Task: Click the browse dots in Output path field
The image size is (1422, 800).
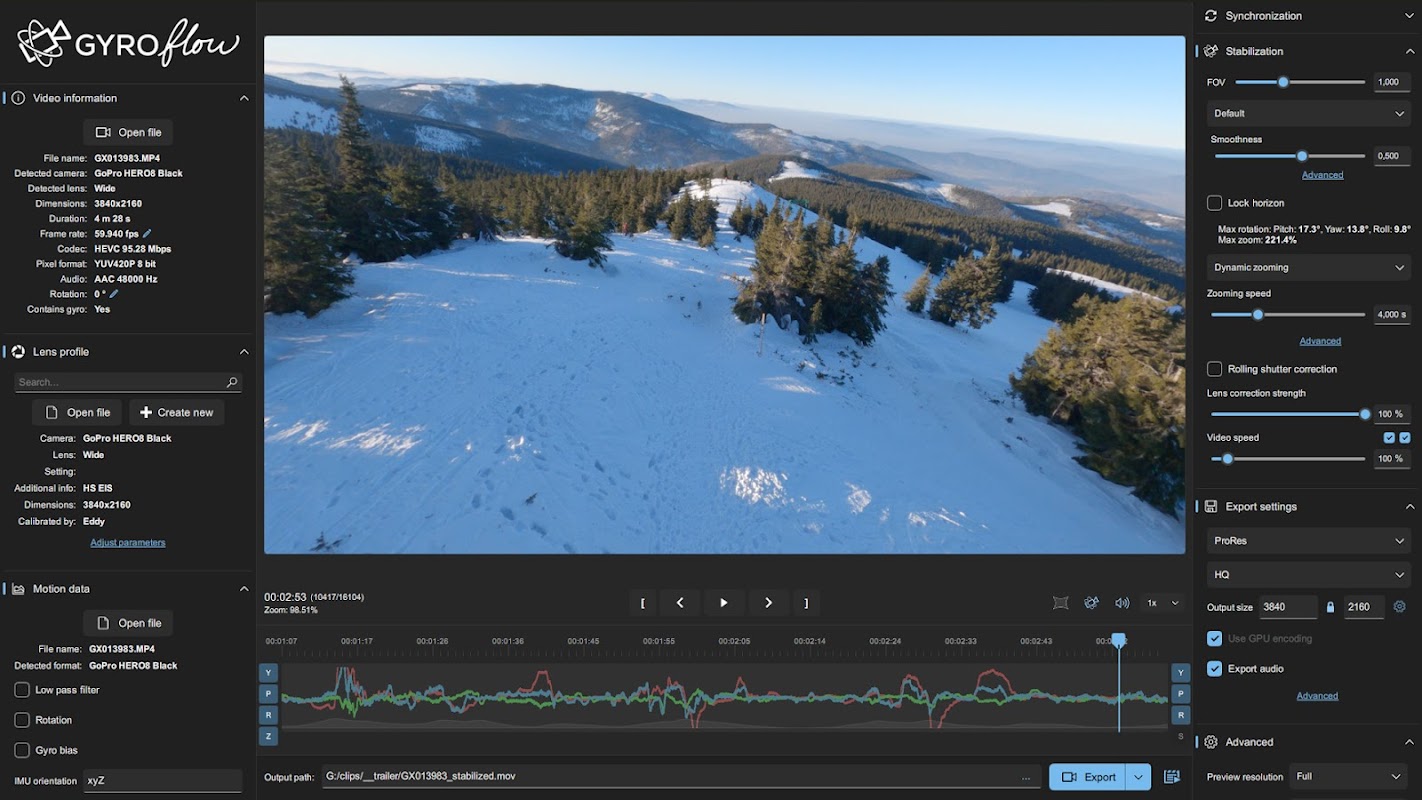Action: [1026, 777]
